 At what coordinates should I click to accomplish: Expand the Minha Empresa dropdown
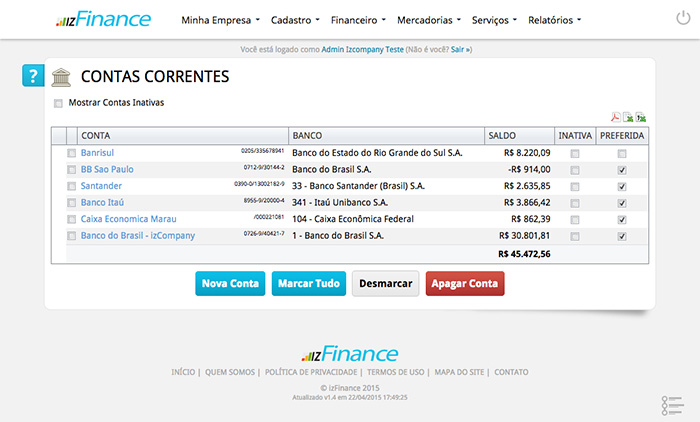[x=220, y=20]
